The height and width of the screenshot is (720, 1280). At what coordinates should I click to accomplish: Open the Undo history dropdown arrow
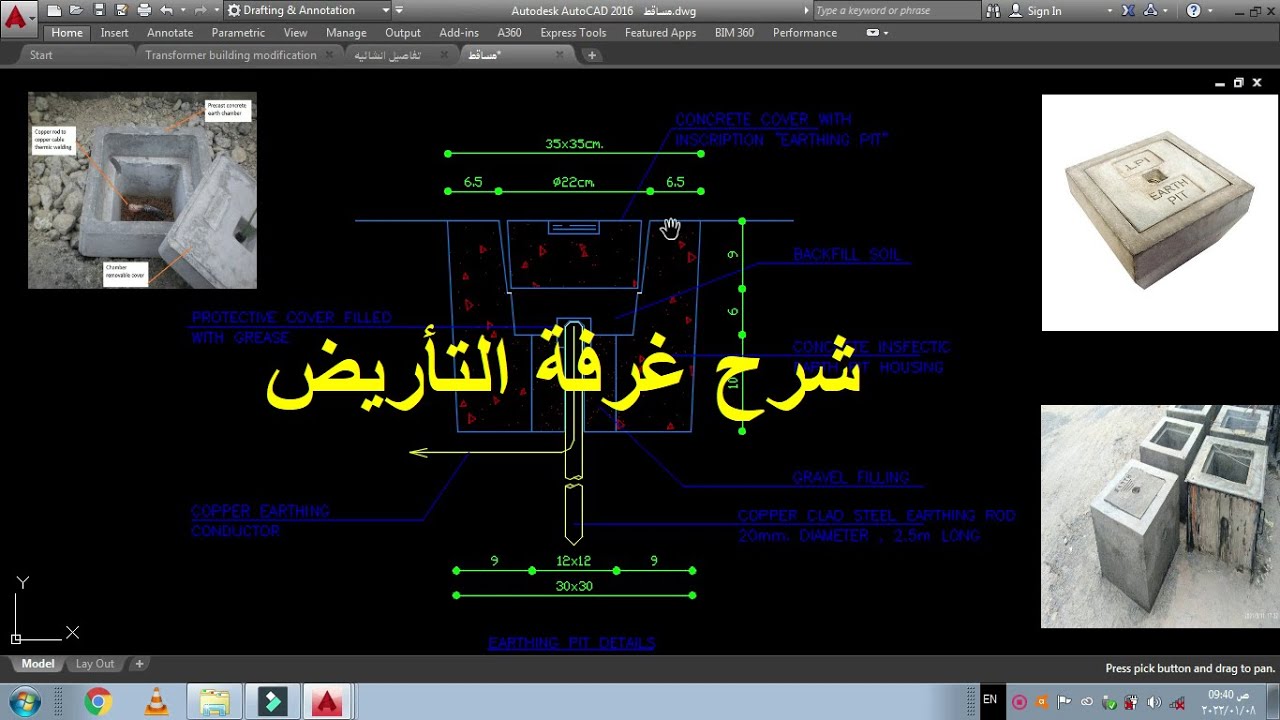(x=182, y=10)
